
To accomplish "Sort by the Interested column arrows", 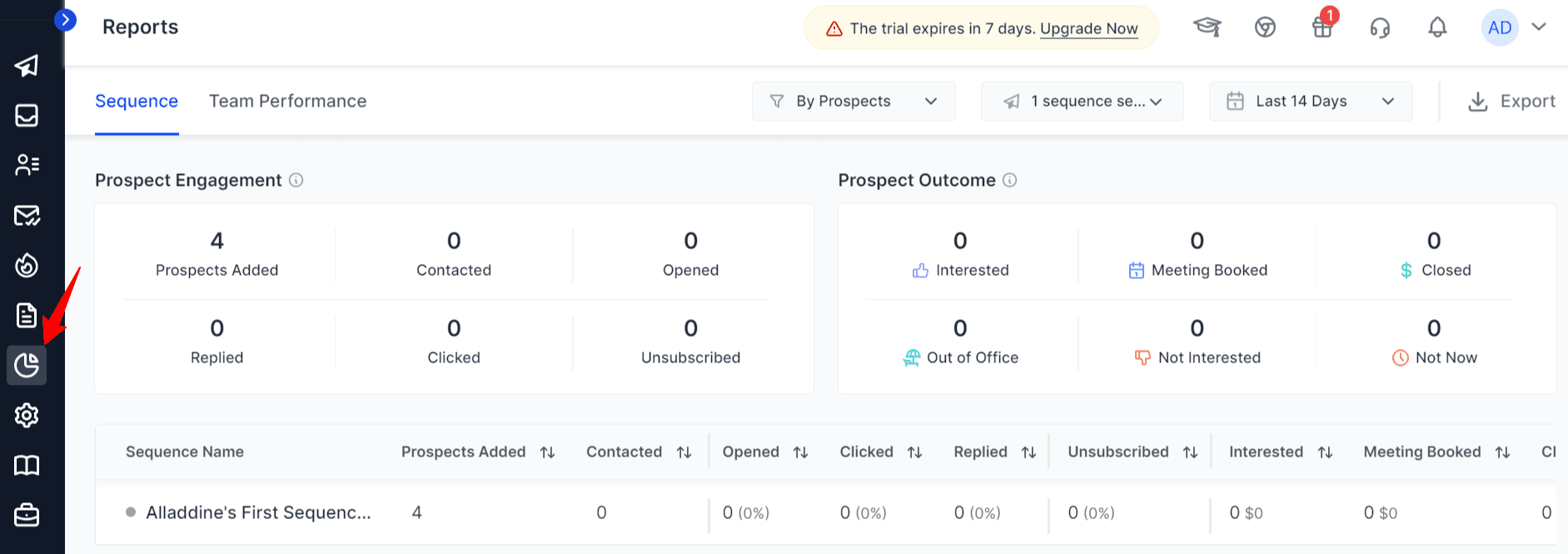I will click(1325, 452).
